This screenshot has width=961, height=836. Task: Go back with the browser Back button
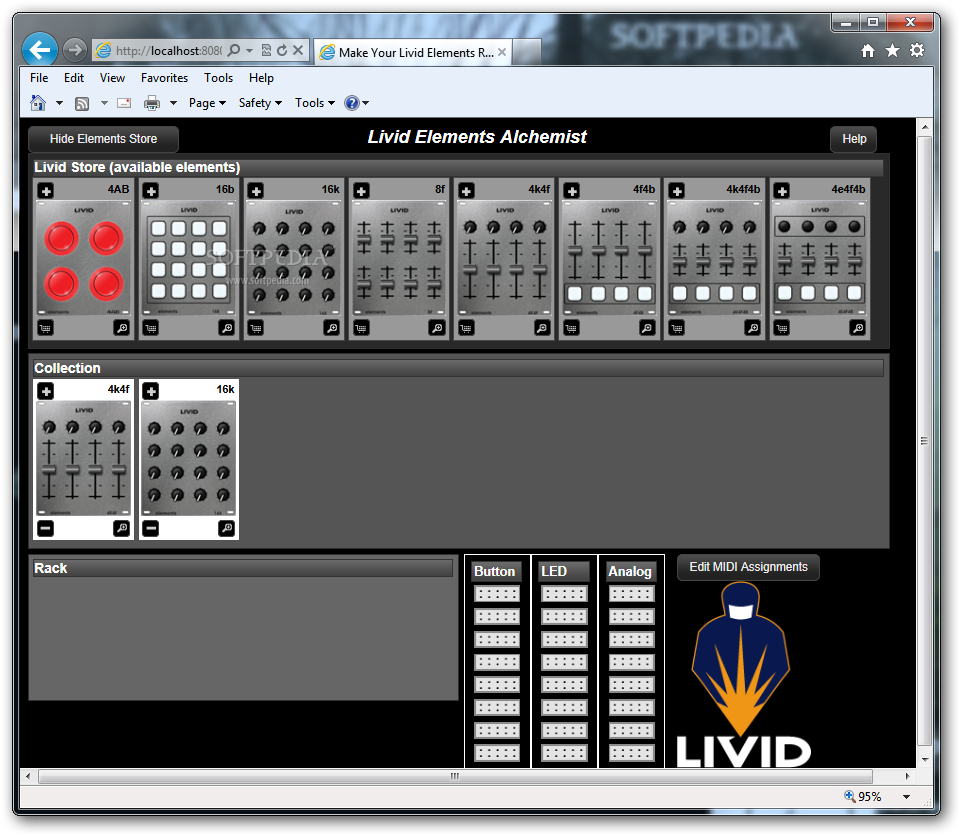click(40, 49)
